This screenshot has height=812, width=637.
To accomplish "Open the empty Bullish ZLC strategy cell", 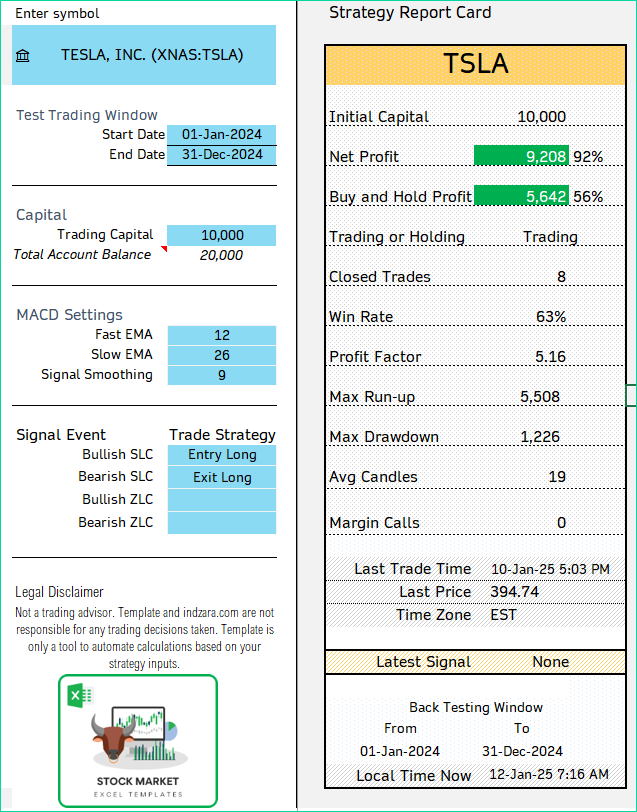I will [222, 500].
